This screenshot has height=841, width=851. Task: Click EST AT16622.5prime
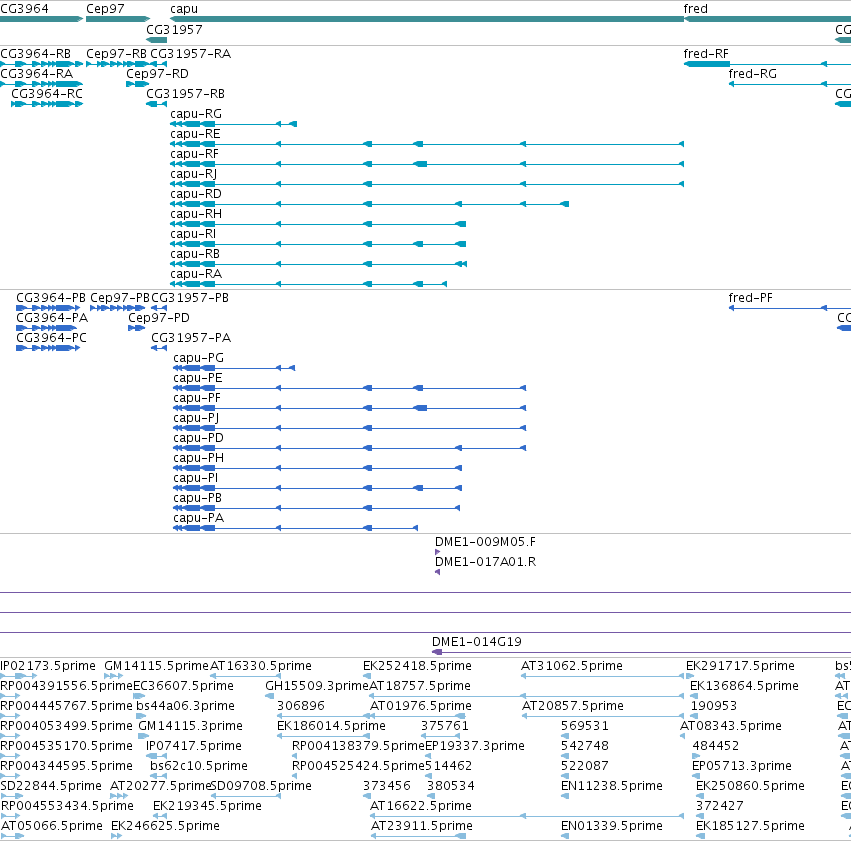tap(421, 806)
